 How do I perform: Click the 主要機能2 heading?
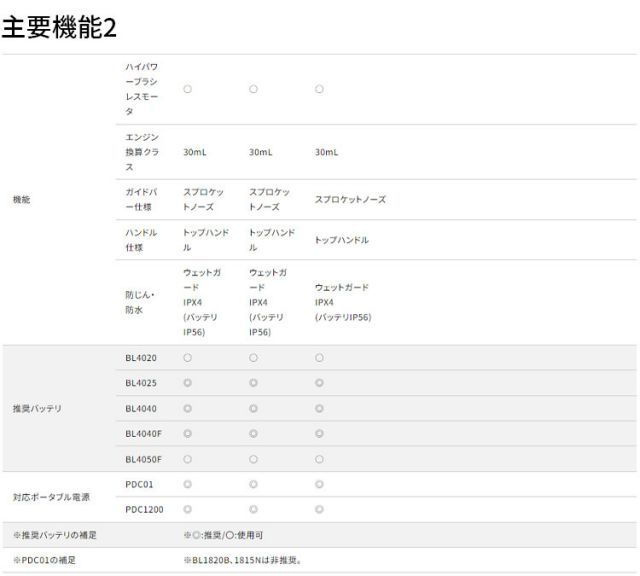[59, 28]
